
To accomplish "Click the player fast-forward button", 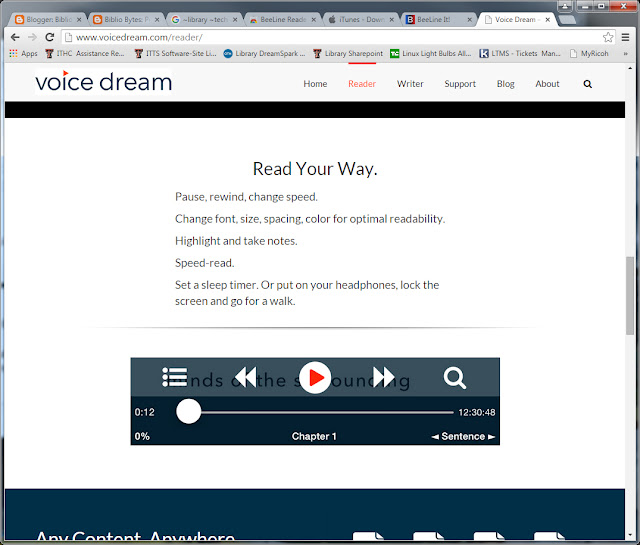I will pyautogui.click(x=384, y=377).
